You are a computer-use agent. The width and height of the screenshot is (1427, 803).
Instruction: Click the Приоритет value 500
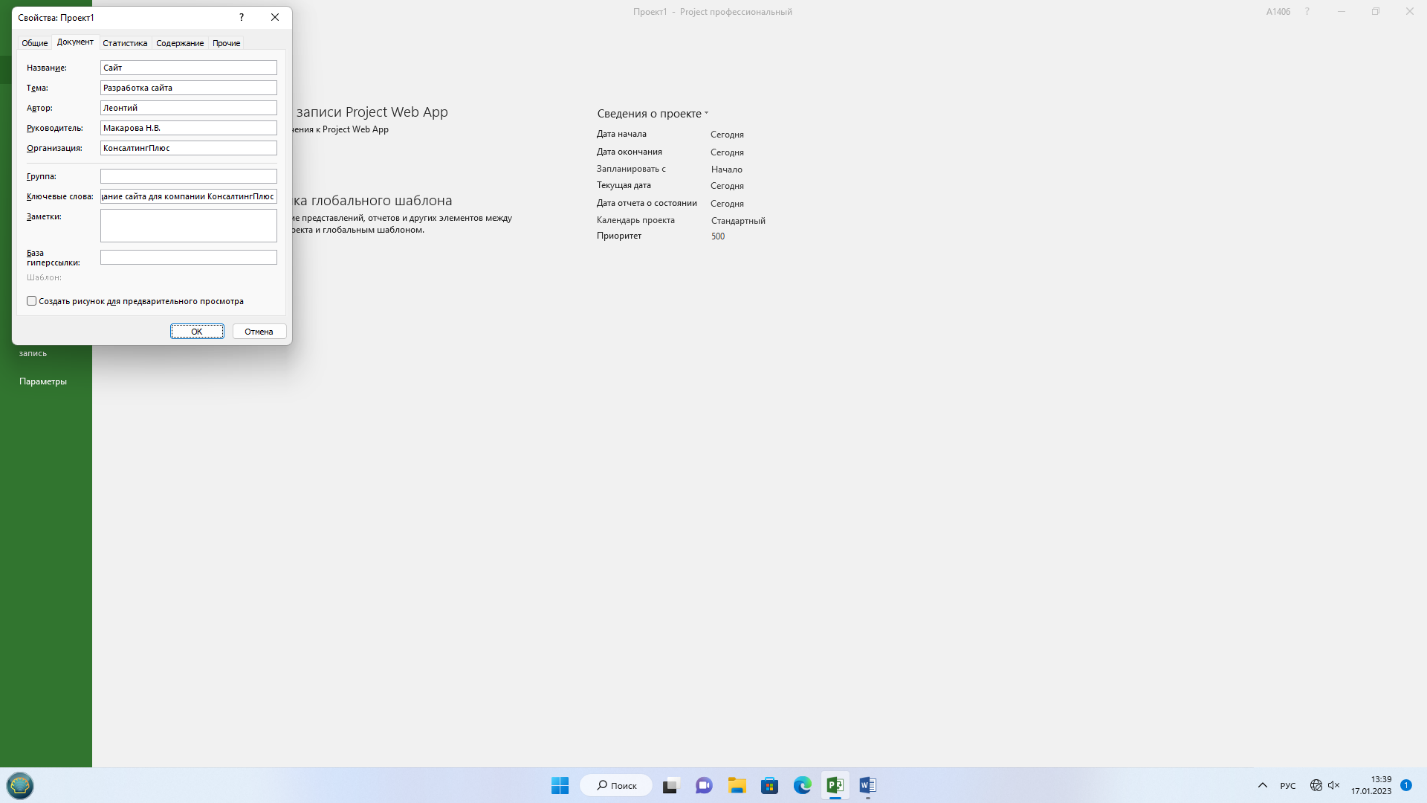(718, 237)
